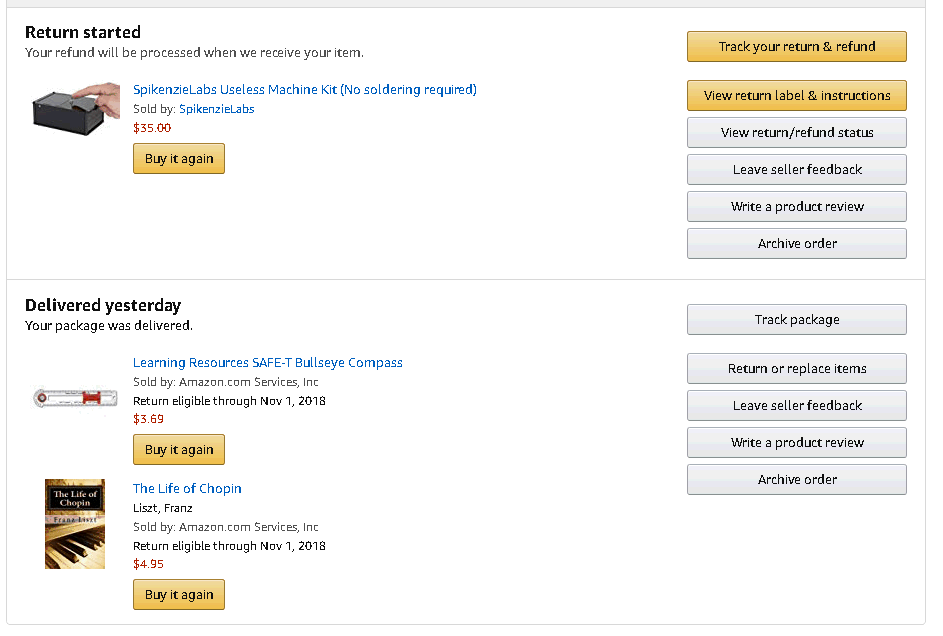Check the return/refund status

796,132
